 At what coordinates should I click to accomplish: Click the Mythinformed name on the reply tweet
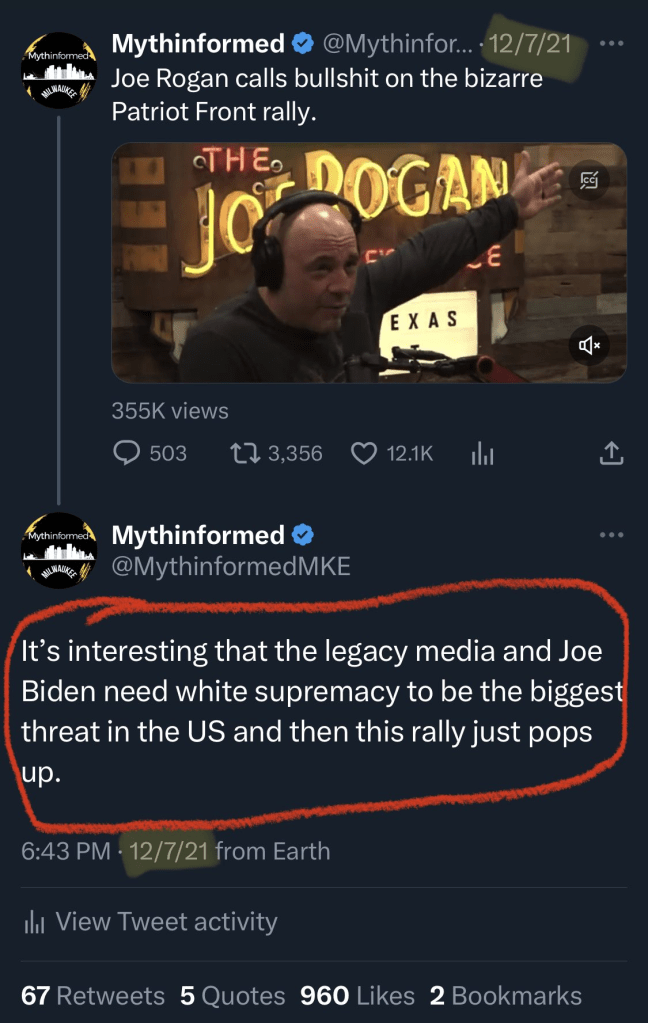197,535
